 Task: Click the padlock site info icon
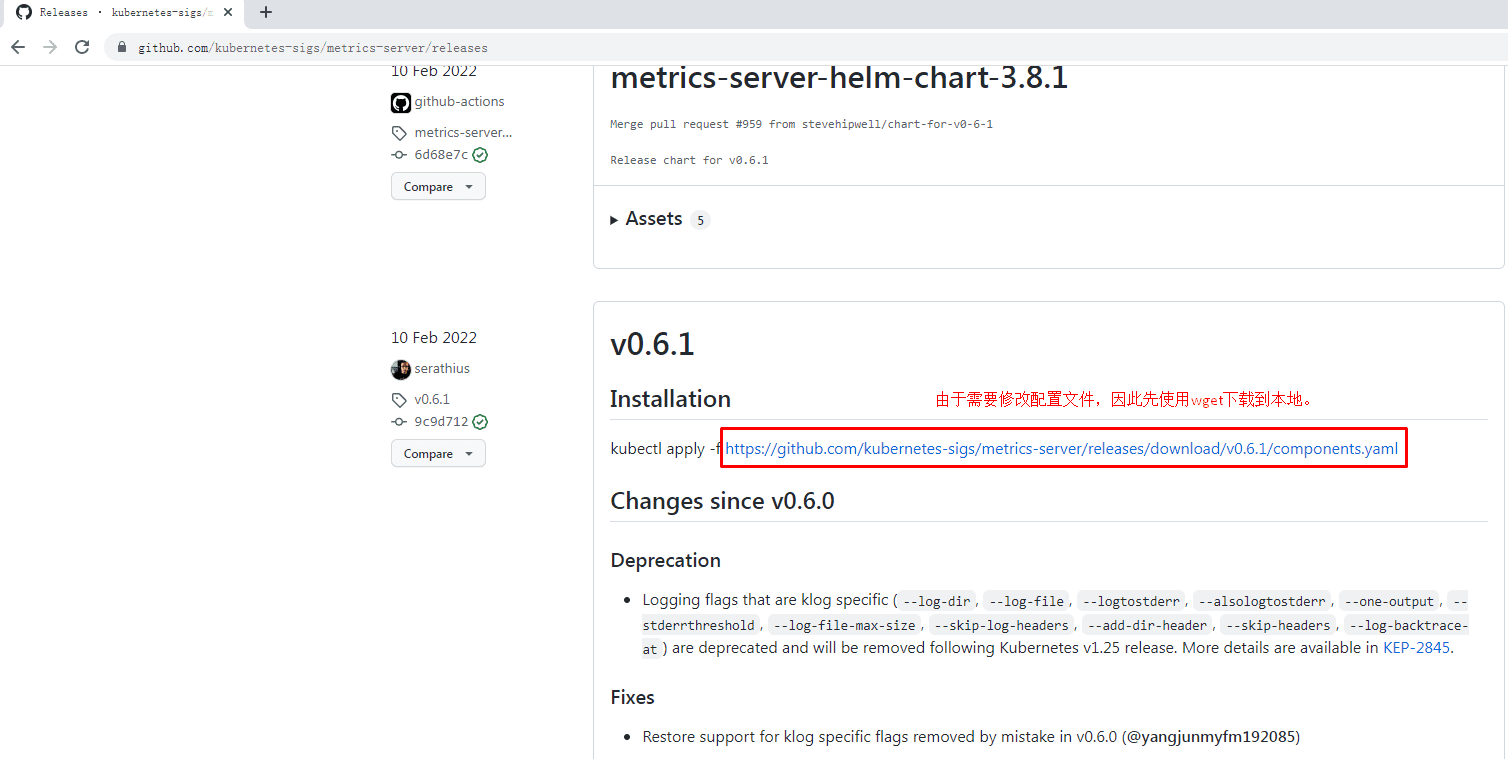[123, 47]
